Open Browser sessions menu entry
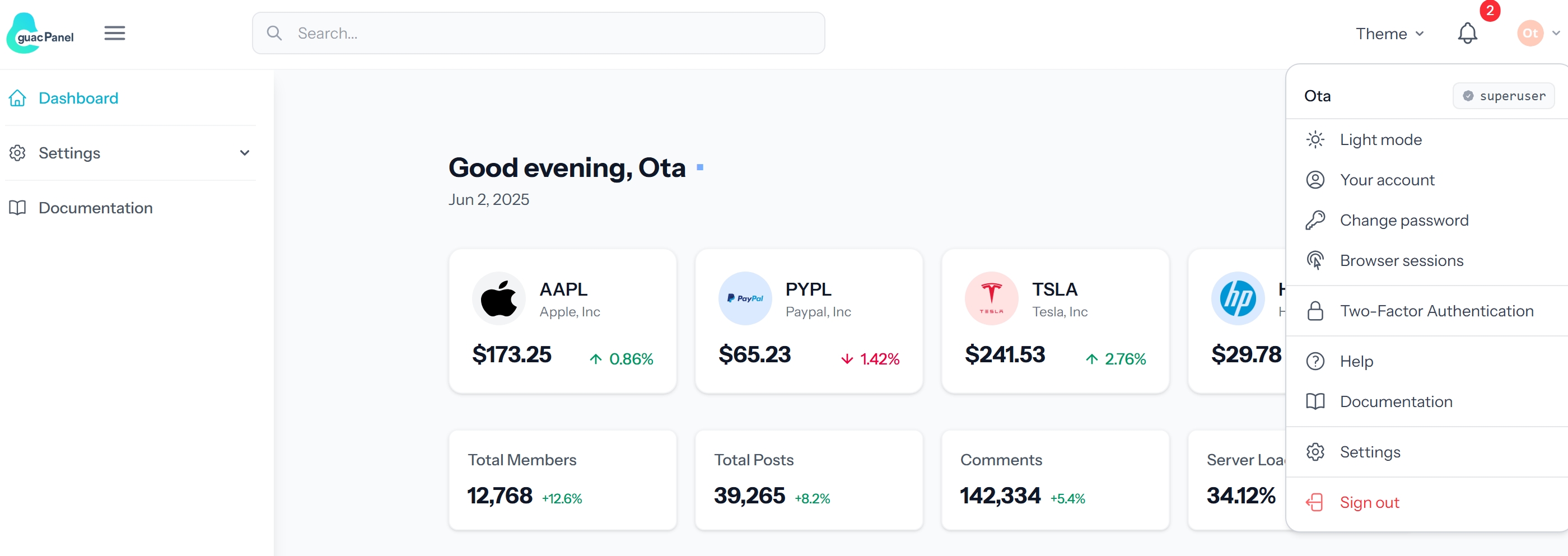Image resolution: width=1568 pixels, height=556 pixels. click(x=1427, y=260)
